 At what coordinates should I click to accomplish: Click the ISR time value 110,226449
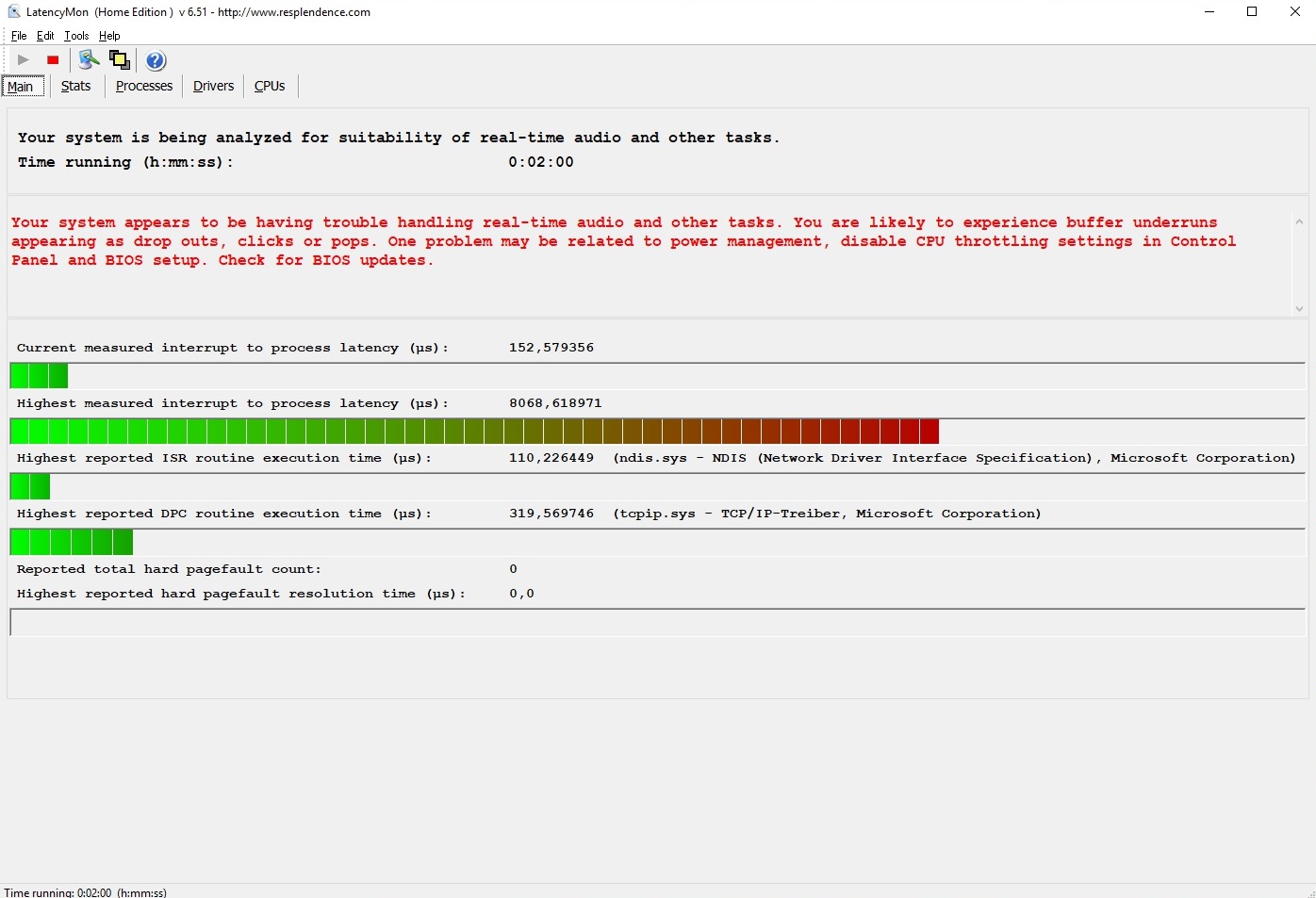[551, 458]
